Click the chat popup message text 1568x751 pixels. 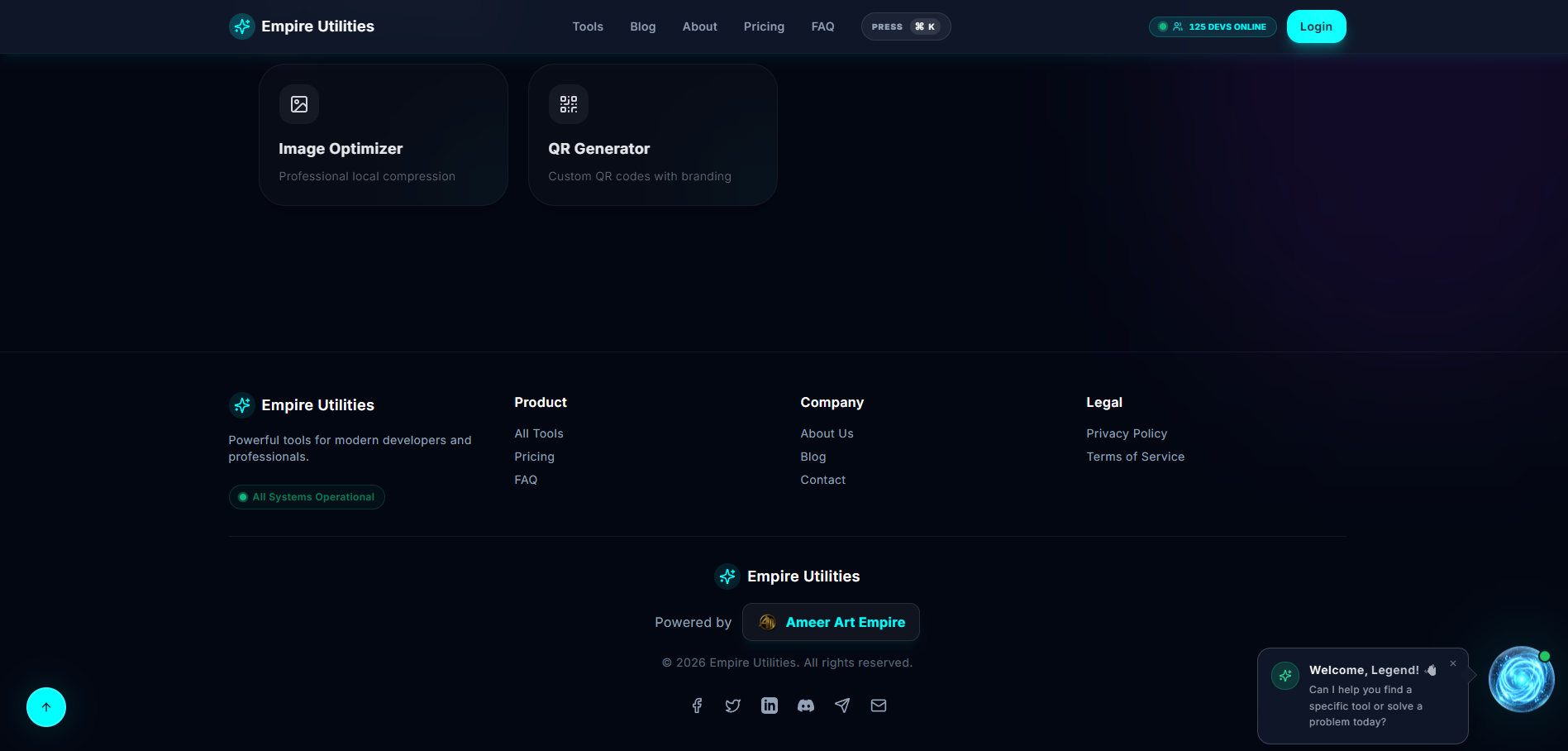[x=1366, y=706]
